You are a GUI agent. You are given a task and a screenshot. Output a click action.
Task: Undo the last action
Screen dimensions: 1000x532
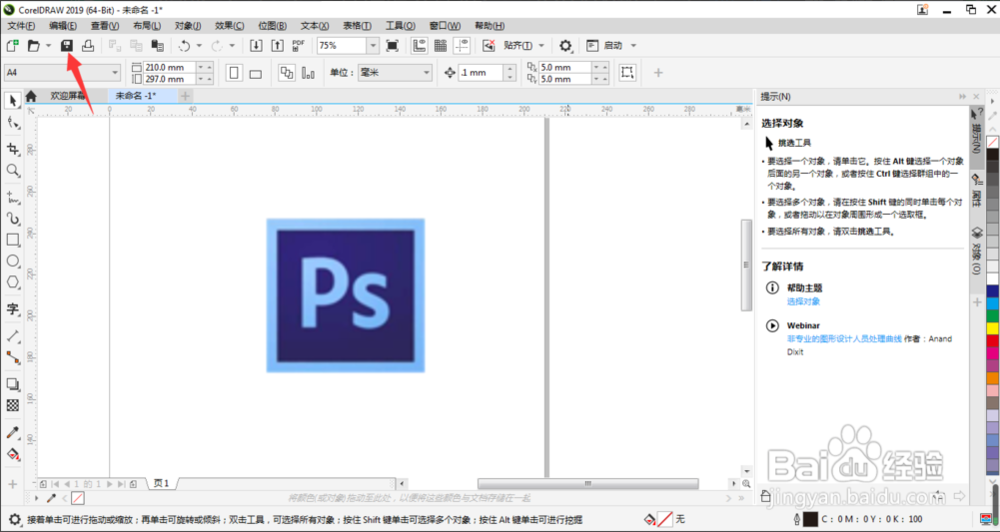(x=184, y=45)
